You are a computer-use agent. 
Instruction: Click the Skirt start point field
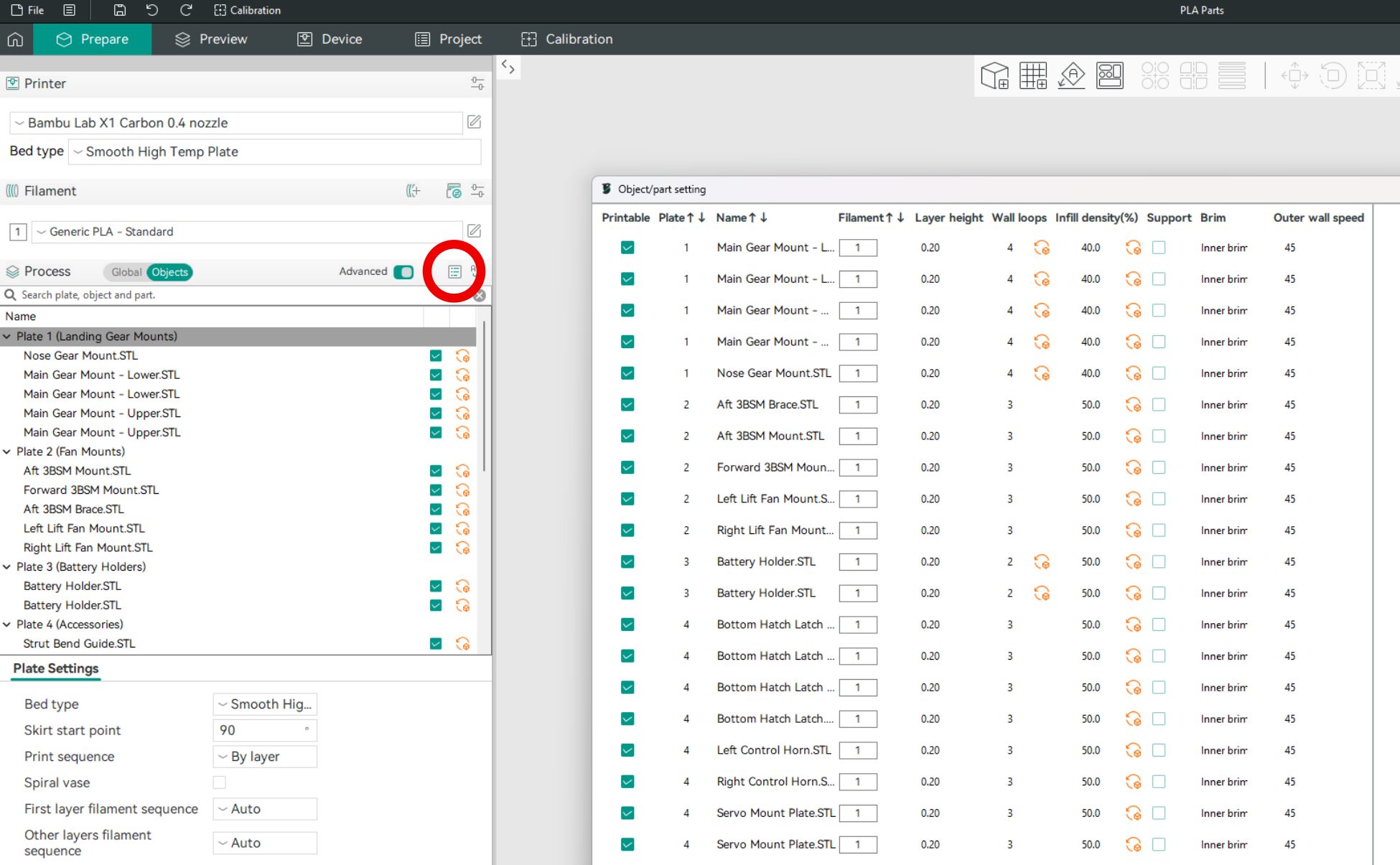click(265, 730)
